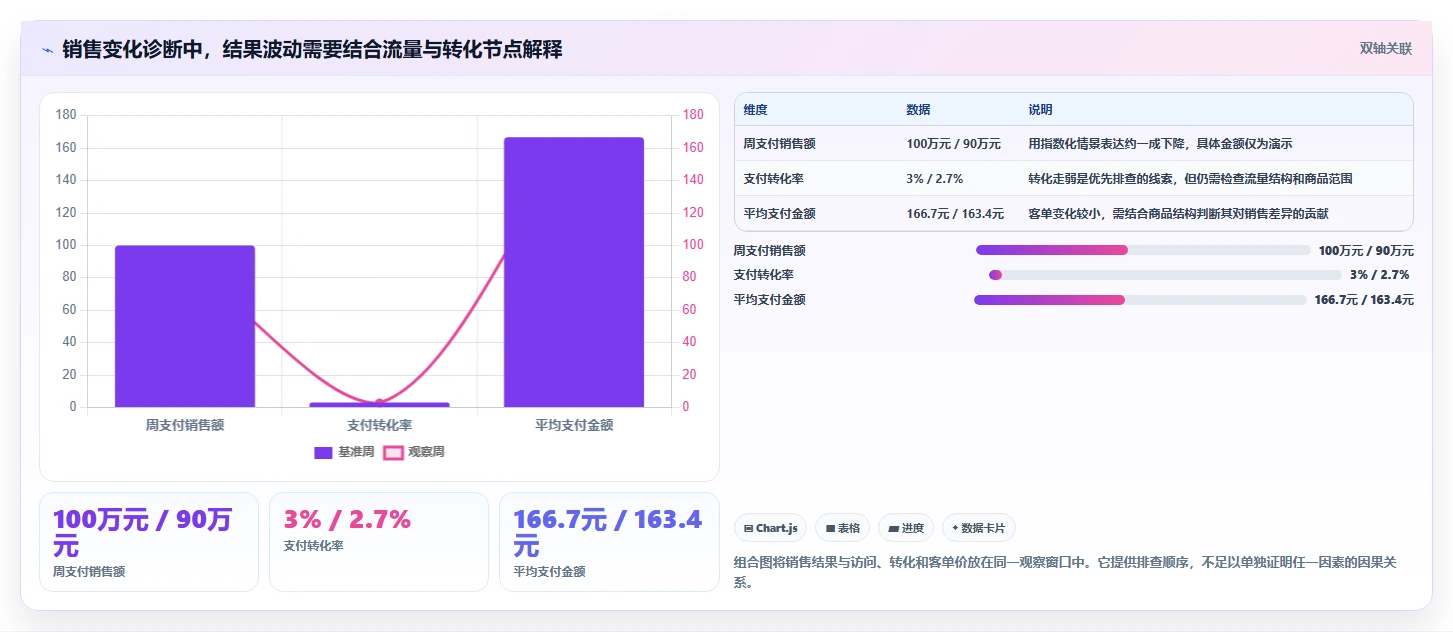Click the 数据卡片 tag chip

[x=979, y=528]
